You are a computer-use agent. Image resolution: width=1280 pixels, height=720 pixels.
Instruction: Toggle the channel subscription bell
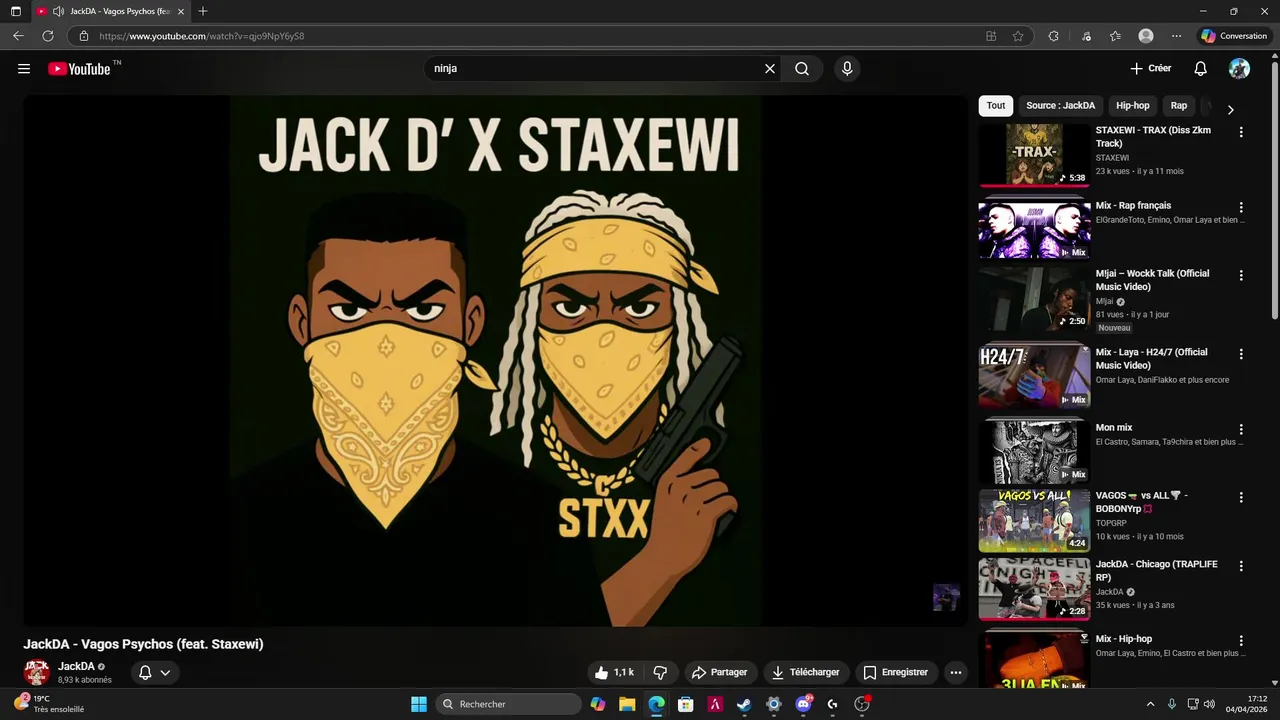pyautogui.click(x=145, y=673)
